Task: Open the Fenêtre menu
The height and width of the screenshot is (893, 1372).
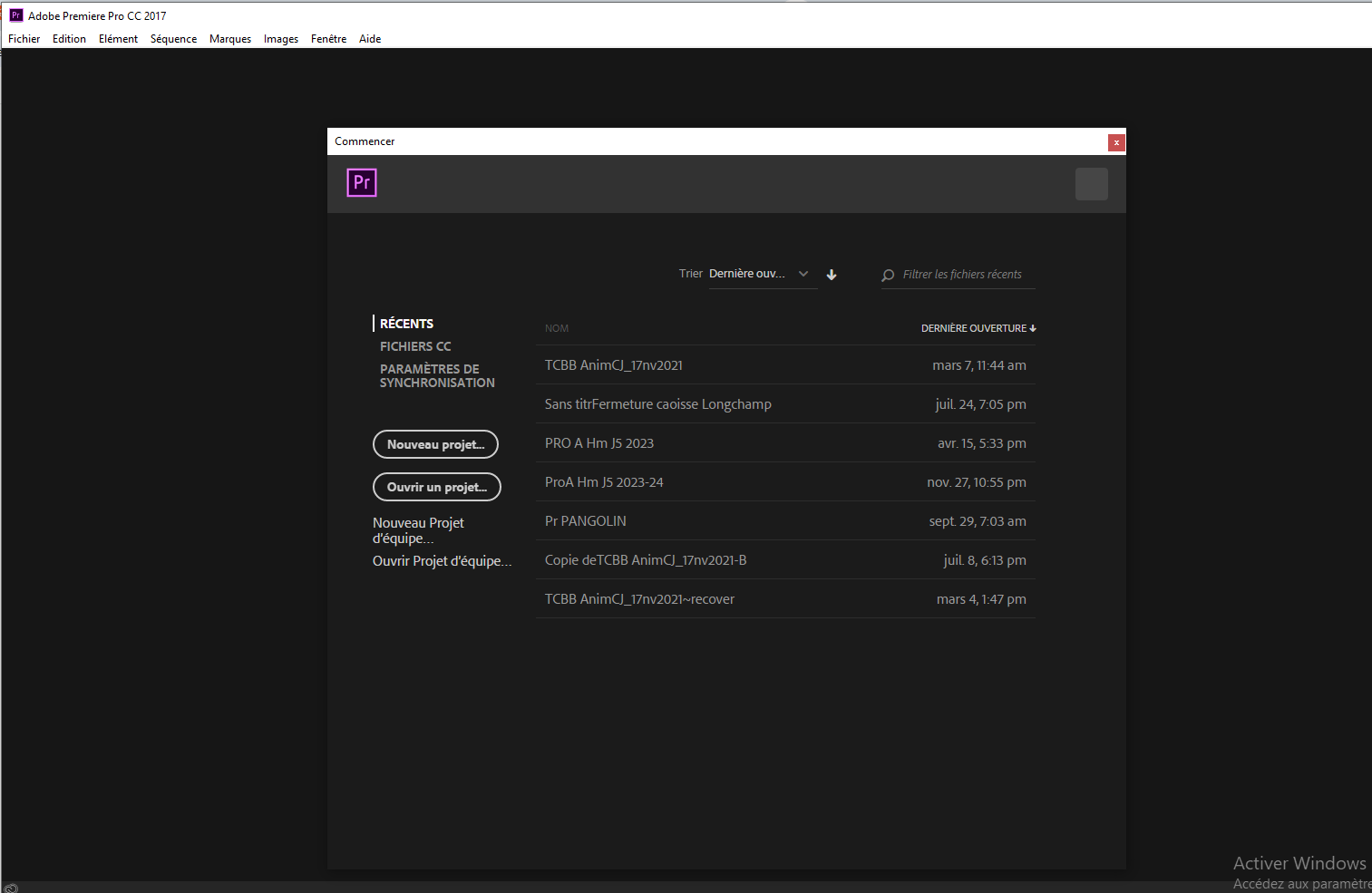Action: click(328, 39)
